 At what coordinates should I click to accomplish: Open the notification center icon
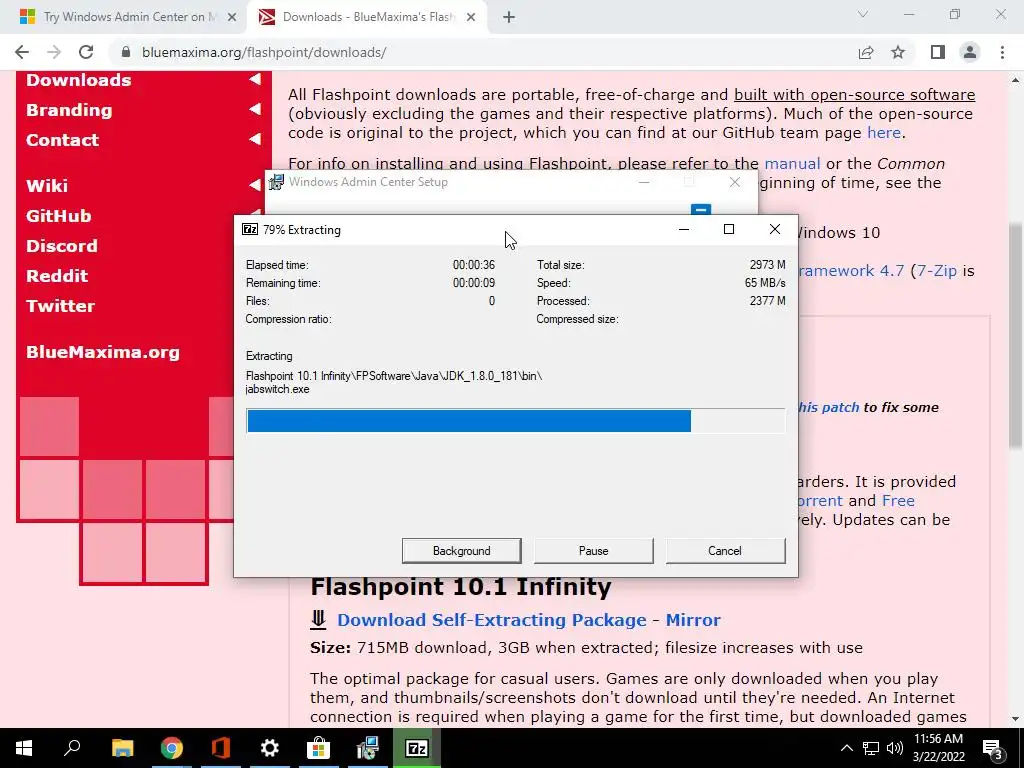[x=993, y=748]
